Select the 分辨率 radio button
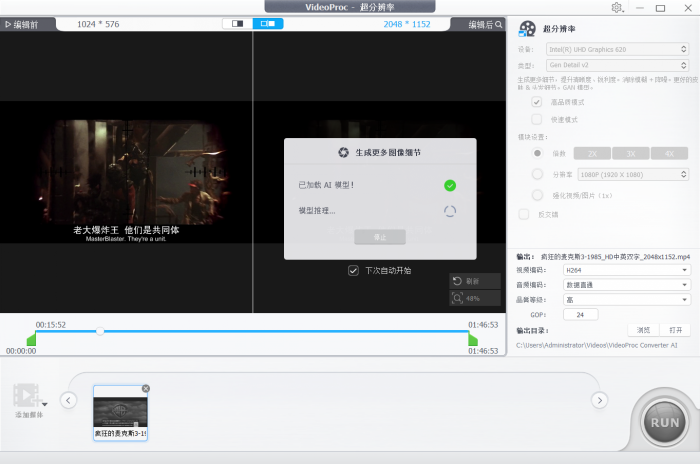 click(537, 174)
